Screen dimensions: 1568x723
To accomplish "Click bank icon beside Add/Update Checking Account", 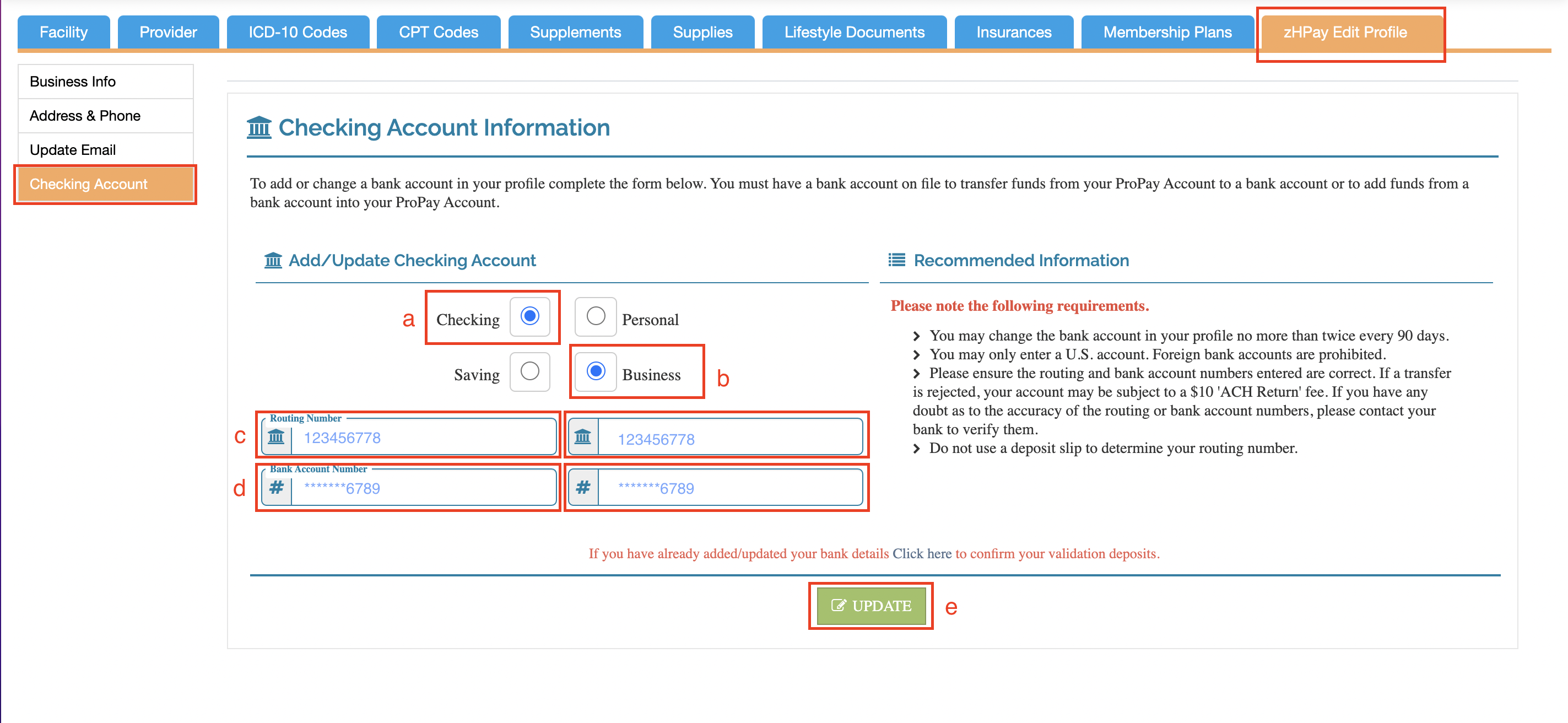I will (273, 261).
